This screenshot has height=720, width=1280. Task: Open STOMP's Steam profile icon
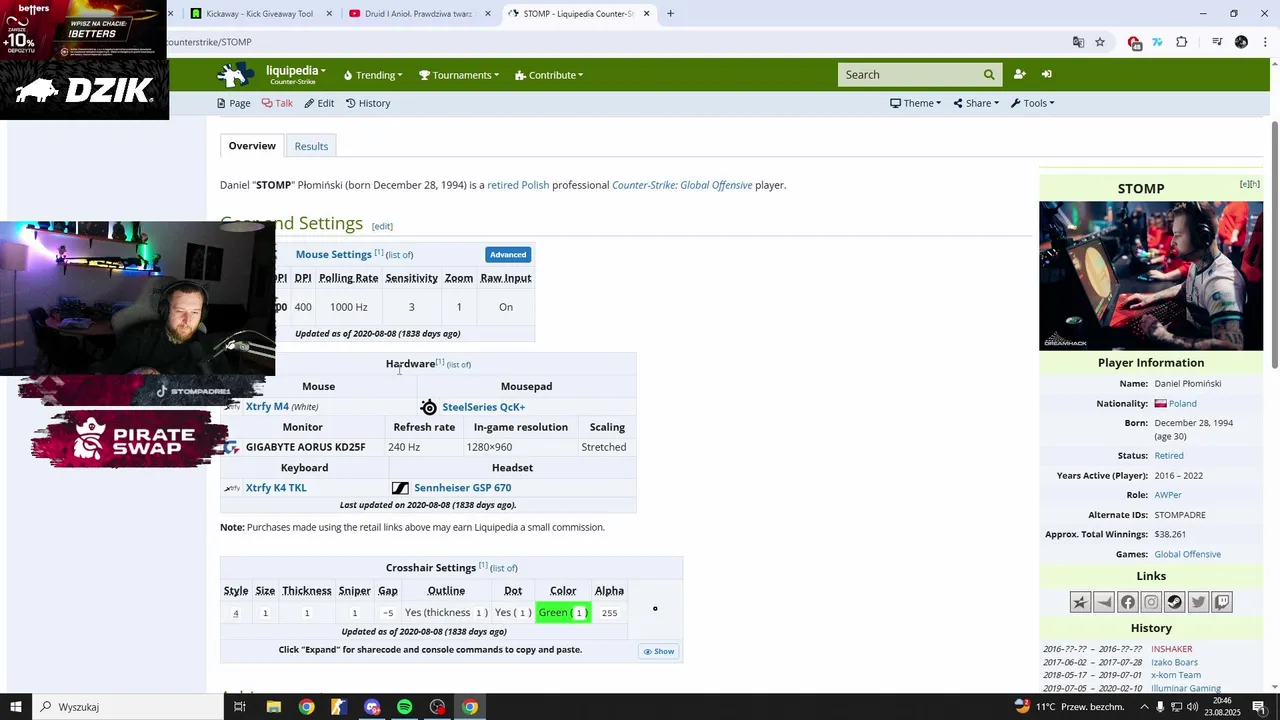coord(1175,602)
